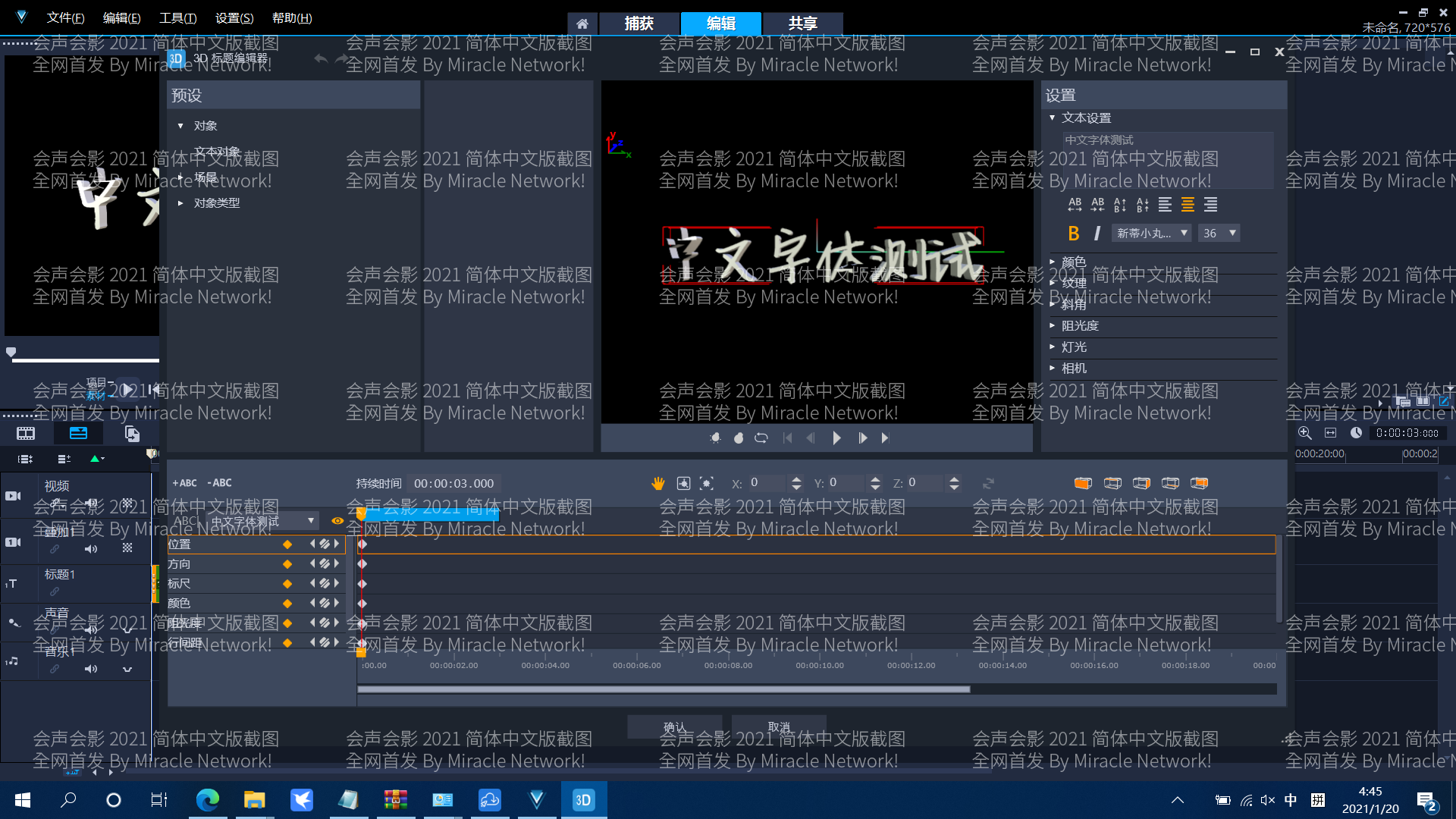Select the Resize tool before X field

click(x=707, y=483)
